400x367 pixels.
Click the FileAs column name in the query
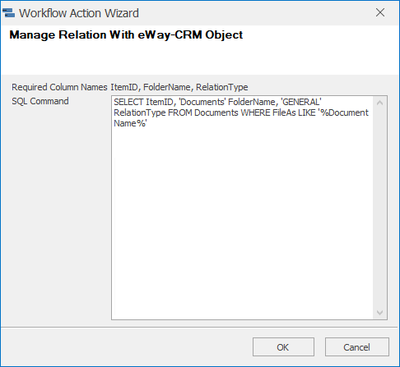(284, 113)
